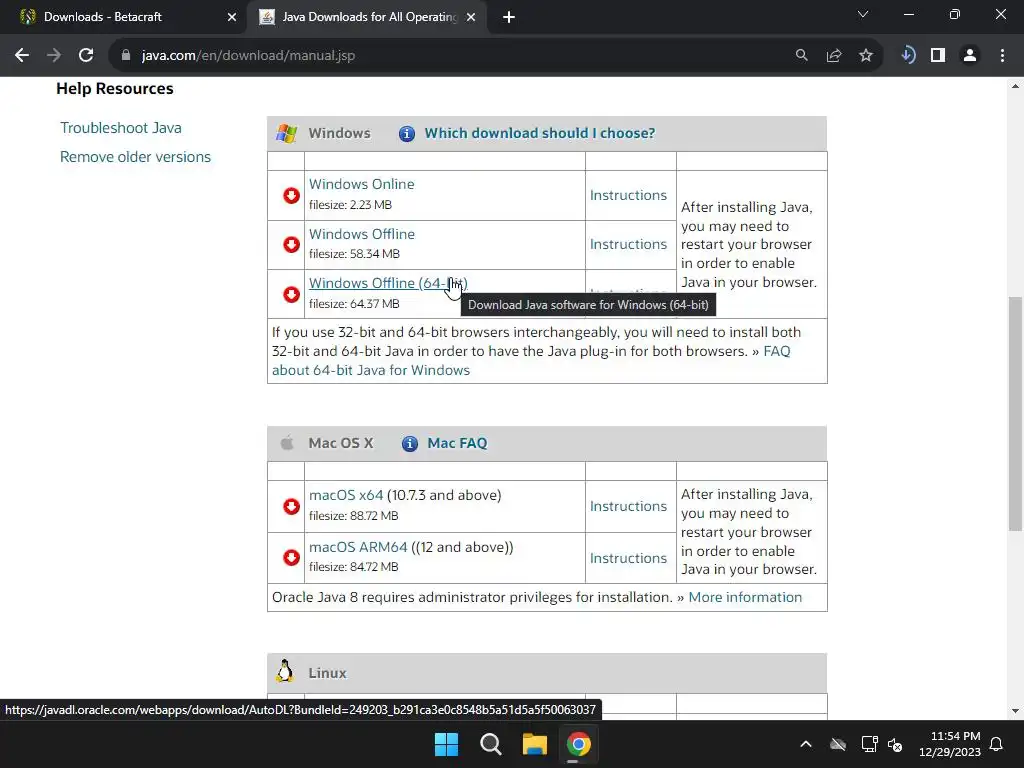The image size is (1024, 768).
Task: Open the Windows Start menu
Action: tap(447, 744)
